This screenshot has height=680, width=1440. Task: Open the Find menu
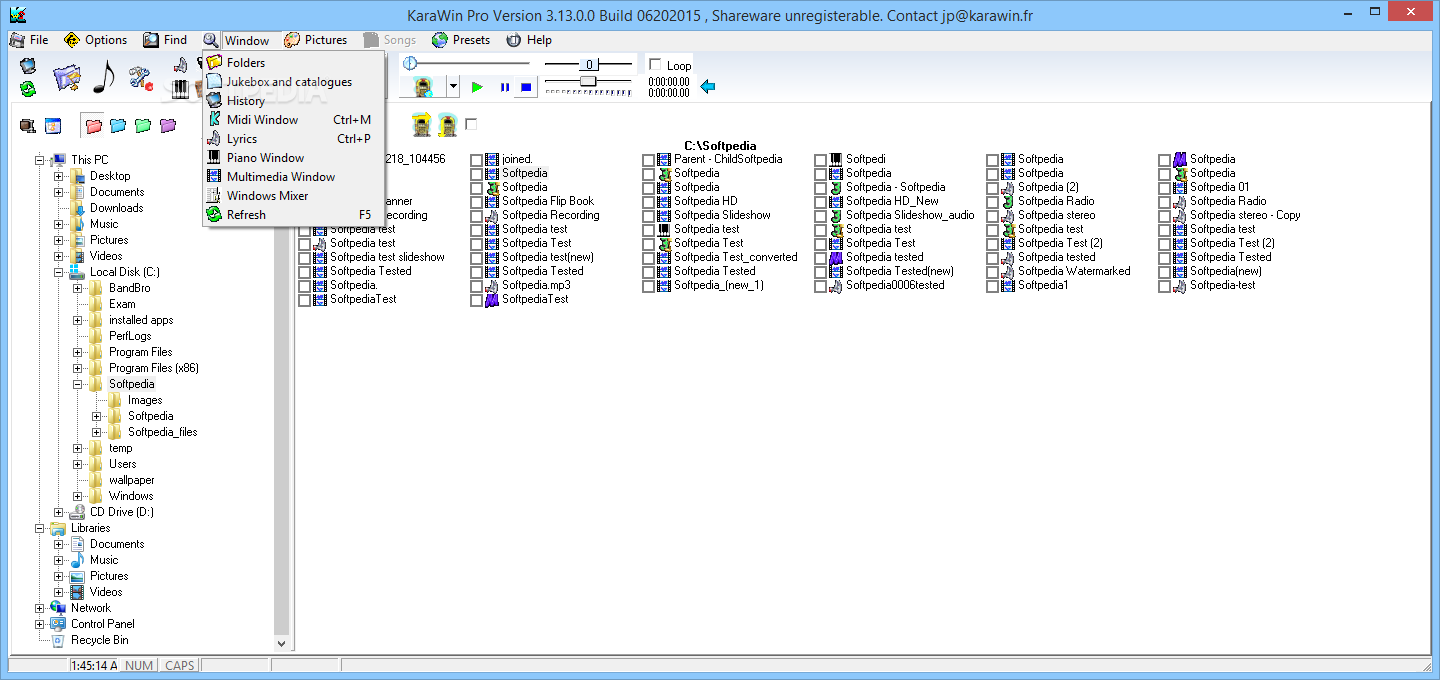tap(165, 40)
